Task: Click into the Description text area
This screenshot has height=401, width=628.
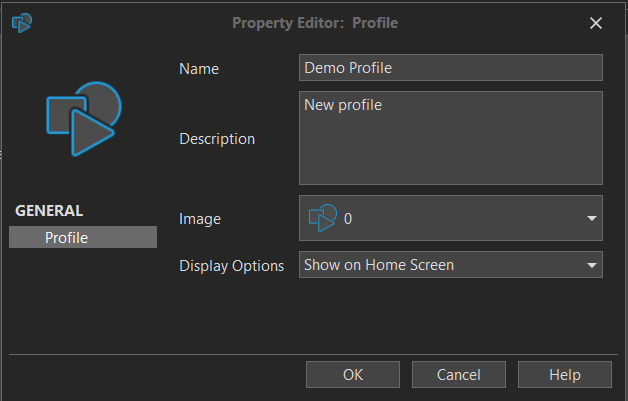Action: tap(450, 138)
